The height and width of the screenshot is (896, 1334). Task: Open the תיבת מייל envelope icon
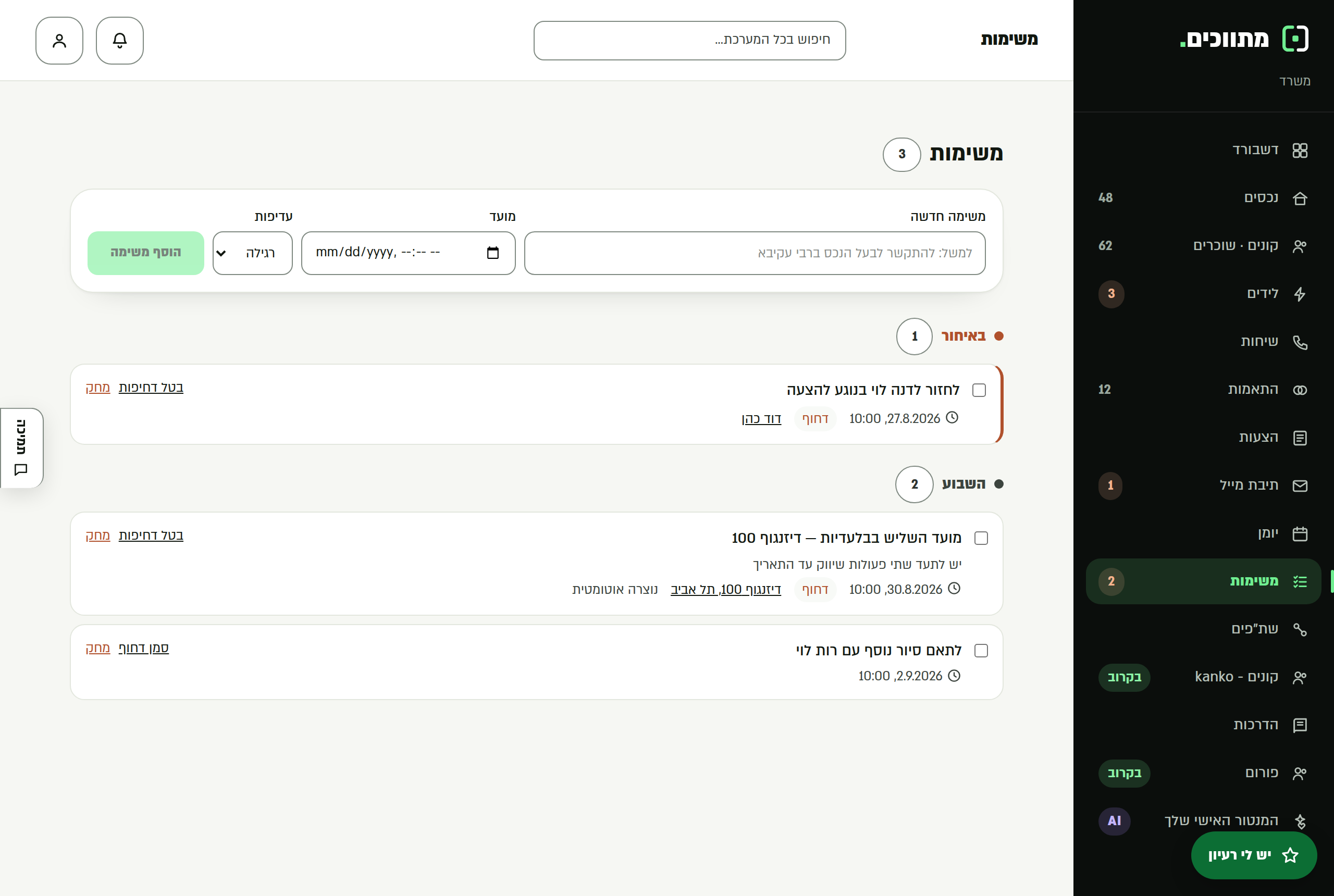1300,486
